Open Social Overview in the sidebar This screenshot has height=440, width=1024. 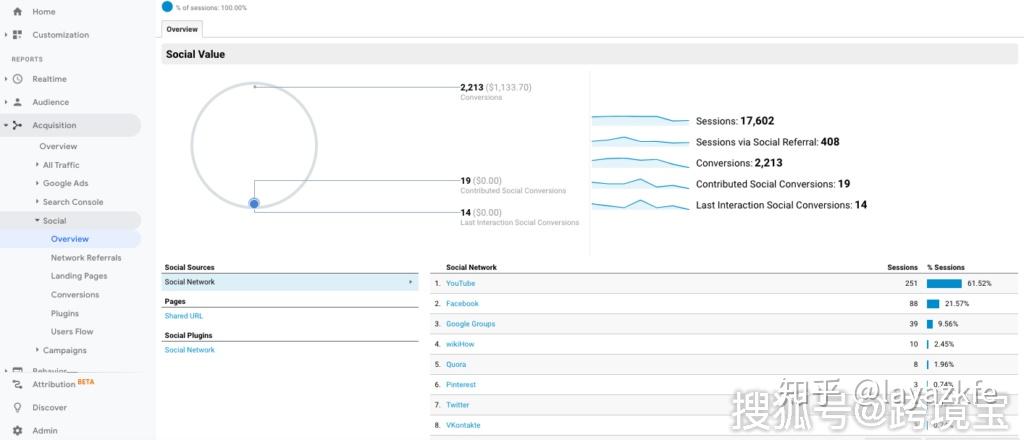(70, 239)
